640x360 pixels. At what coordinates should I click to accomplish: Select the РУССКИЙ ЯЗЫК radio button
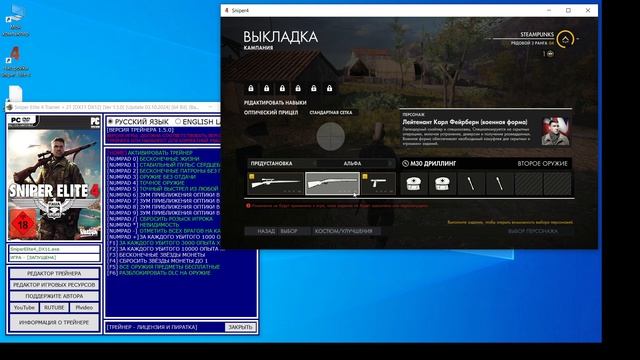[110, 122]
